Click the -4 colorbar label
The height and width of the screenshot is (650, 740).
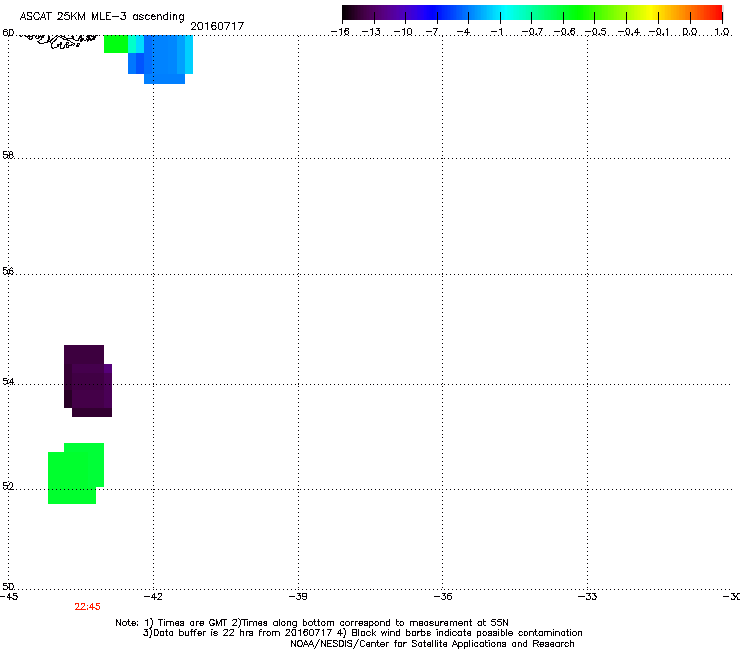pos(465,32)
